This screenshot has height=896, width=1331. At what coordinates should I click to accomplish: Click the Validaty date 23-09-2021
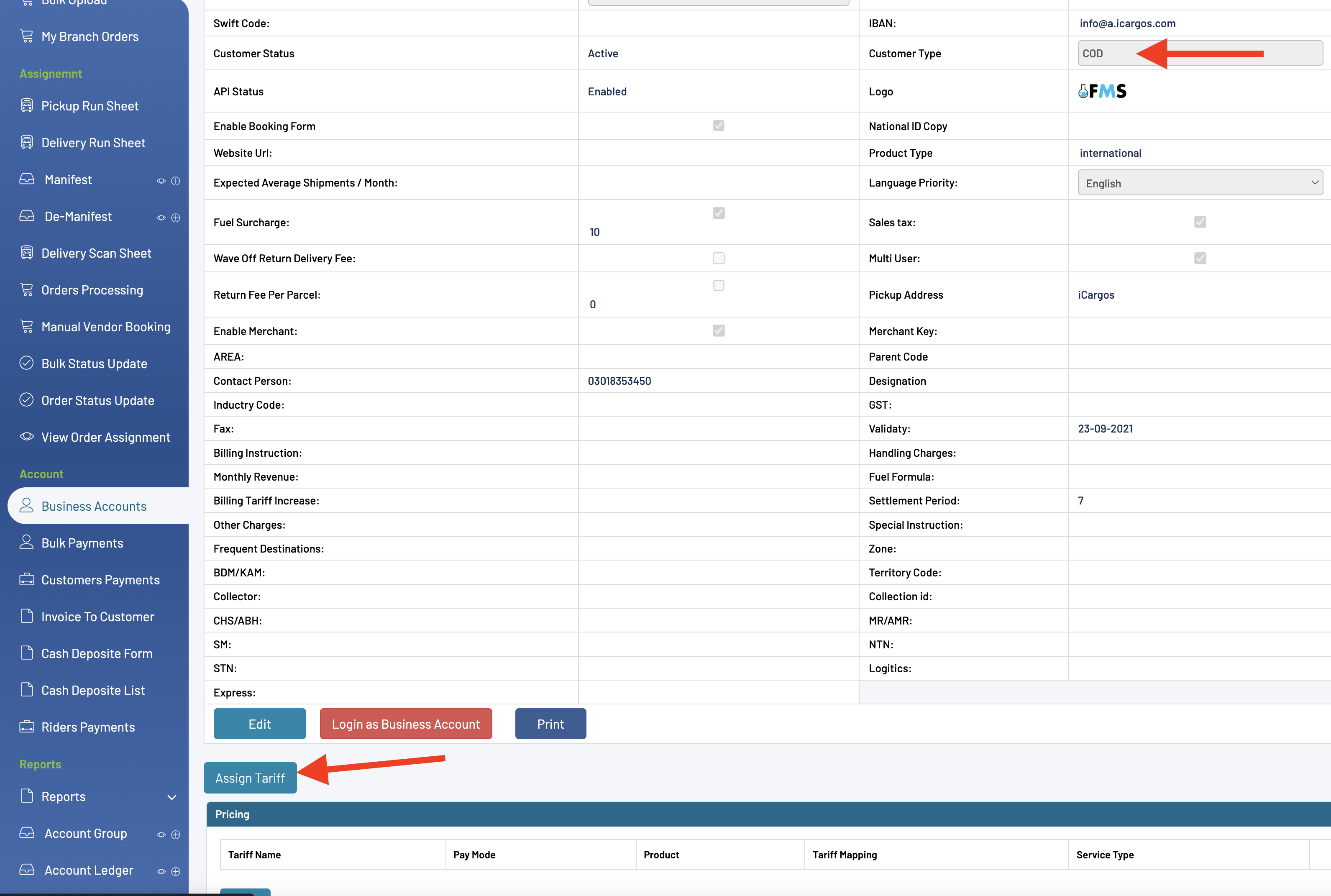click(x=1105, y=429)
